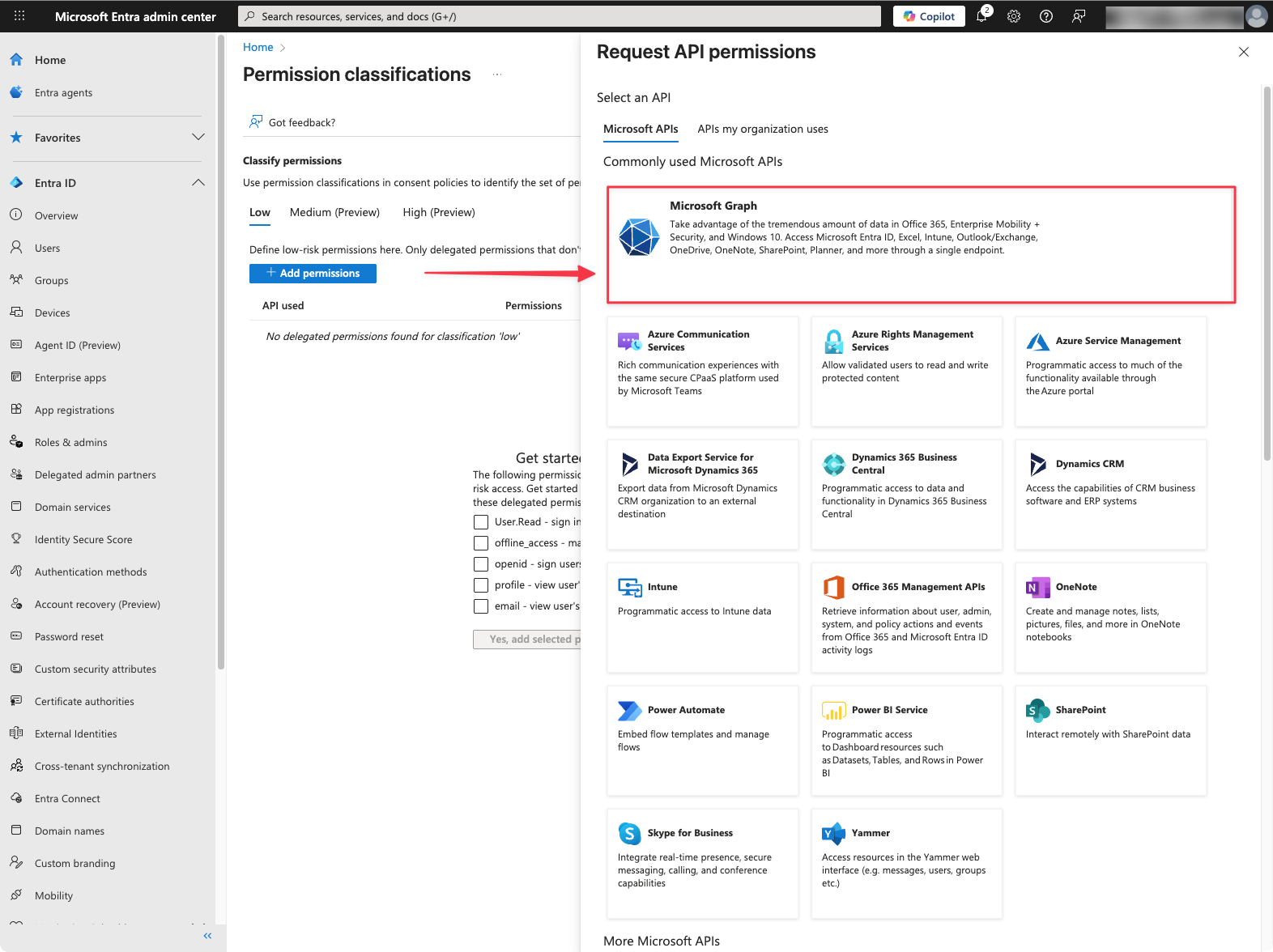Click the Home breadcrumb link
This screenshot has height=952, width=1273.
(258, 47)
